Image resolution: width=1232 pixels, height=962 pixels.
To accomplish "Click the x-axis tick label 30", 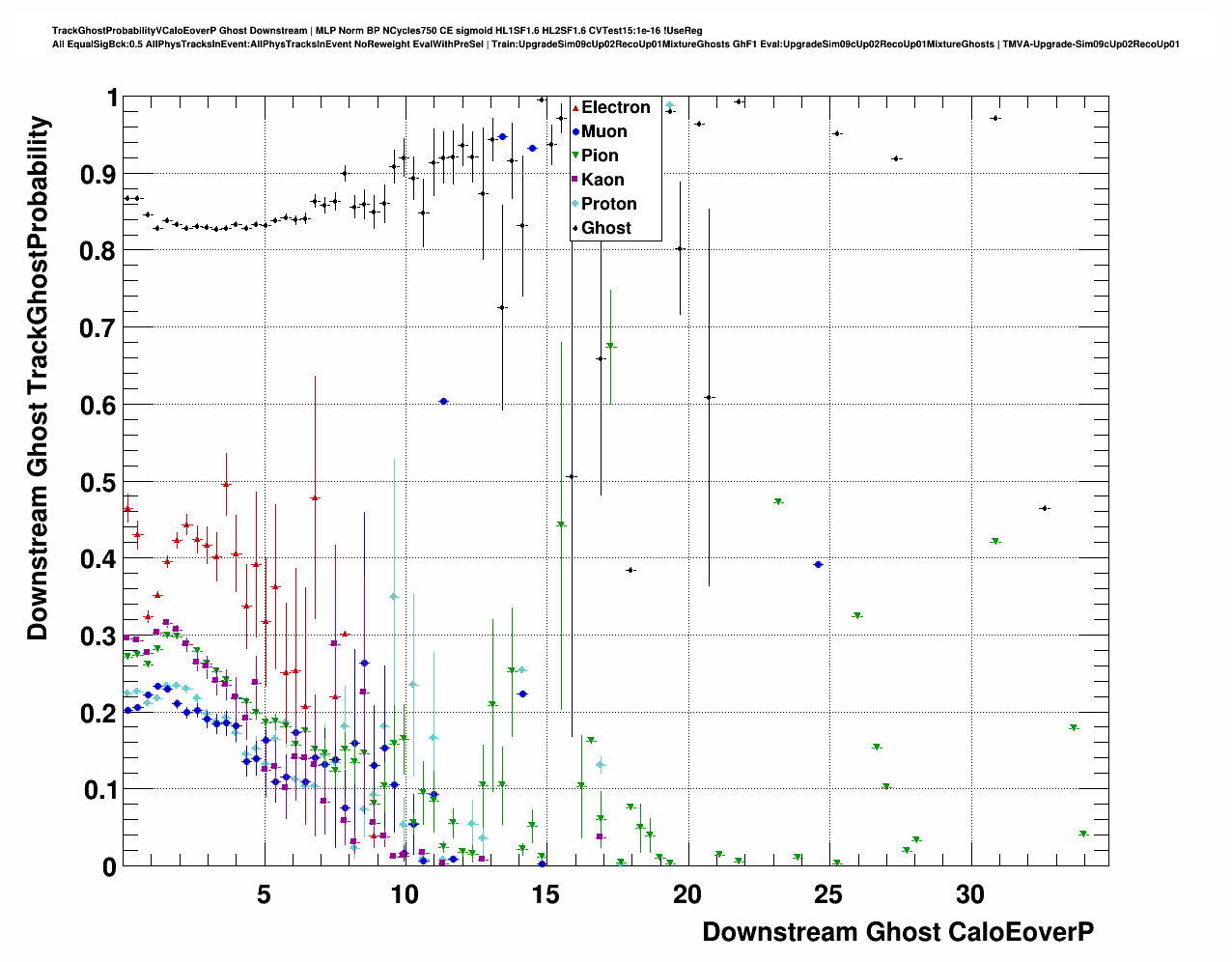I will [x=969, y=895].
